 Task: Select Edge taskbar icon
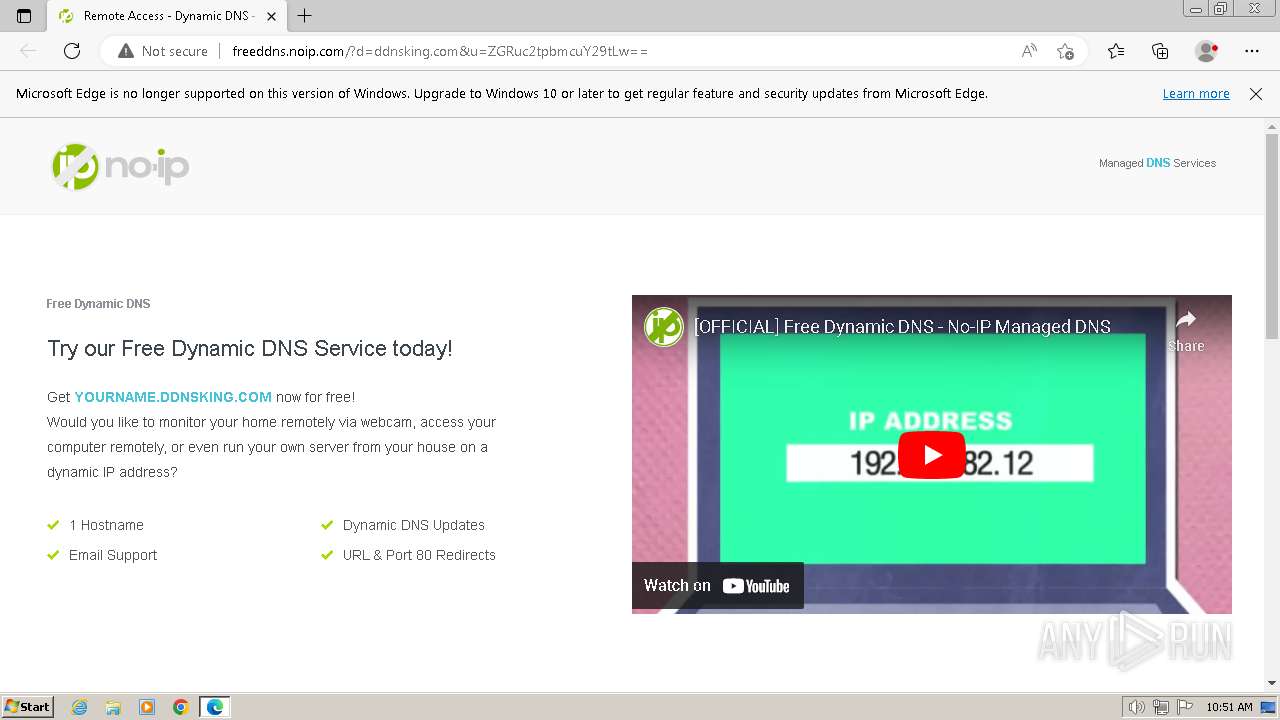[215, 707]
